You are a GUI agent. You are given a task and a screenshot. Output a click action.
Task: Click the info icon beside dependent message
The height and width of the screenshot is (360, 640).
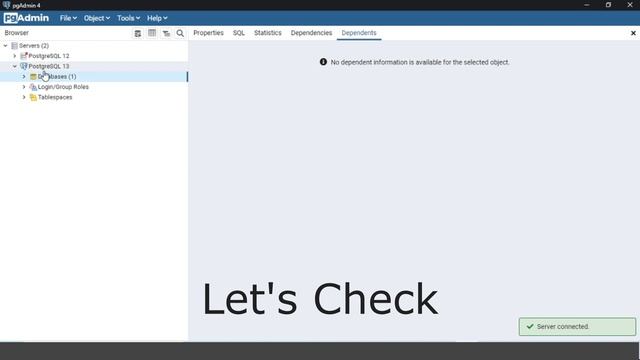323,62
